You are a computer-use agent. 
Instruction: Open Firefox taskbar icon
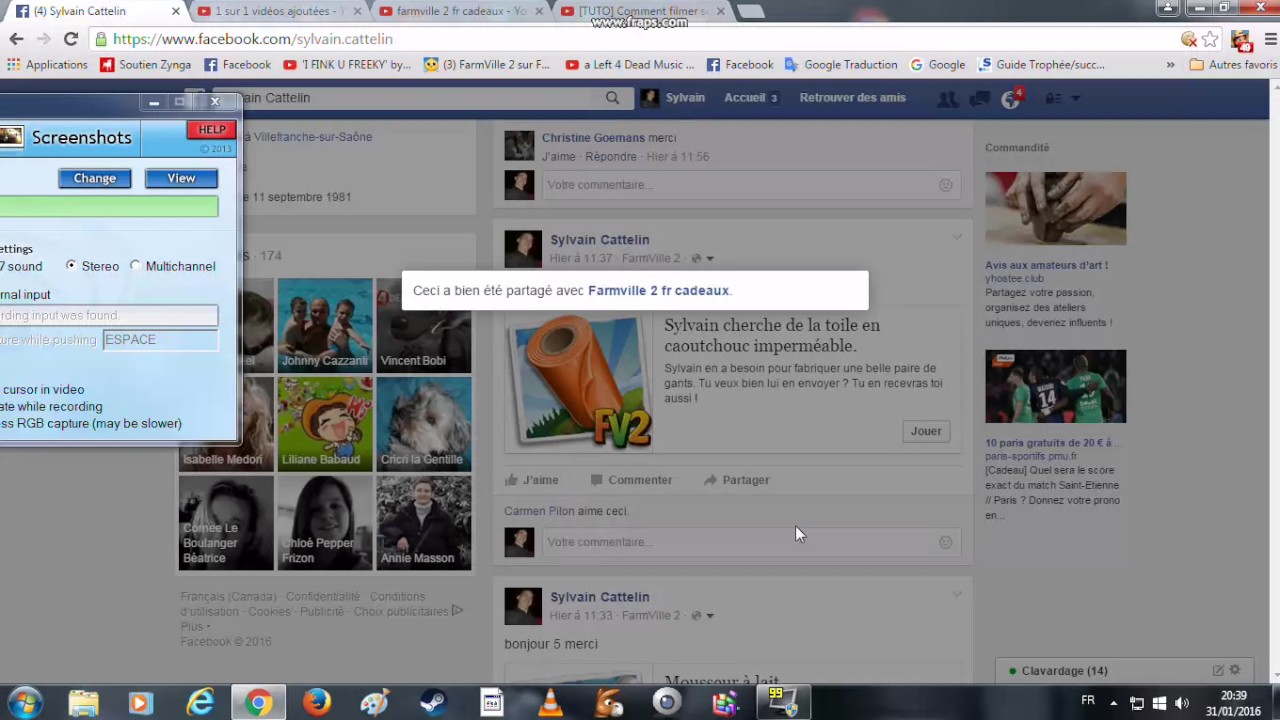point(317,703)
